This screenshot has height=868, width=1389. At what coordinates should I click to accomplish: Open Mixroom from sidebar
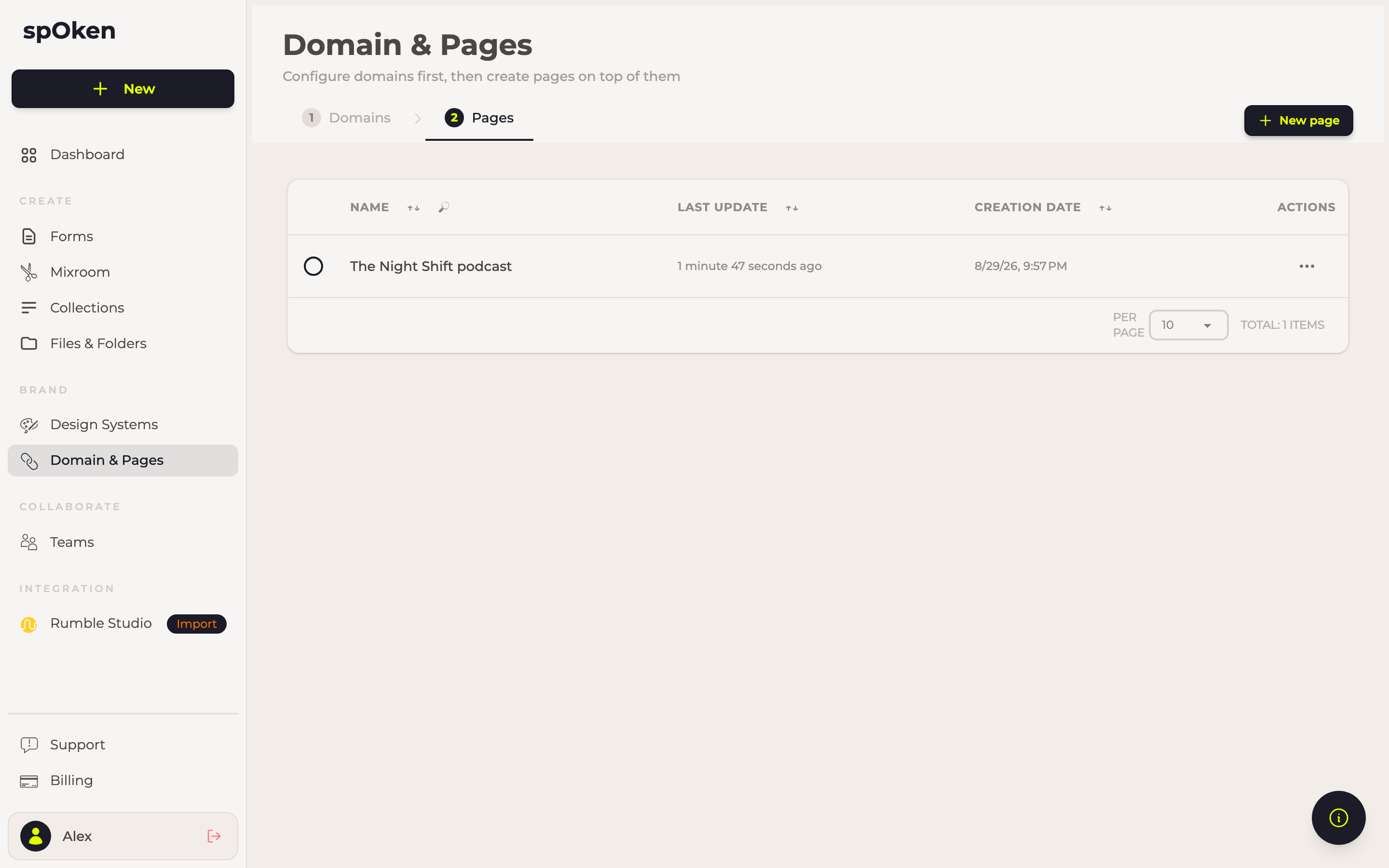[x=123, y=272]
